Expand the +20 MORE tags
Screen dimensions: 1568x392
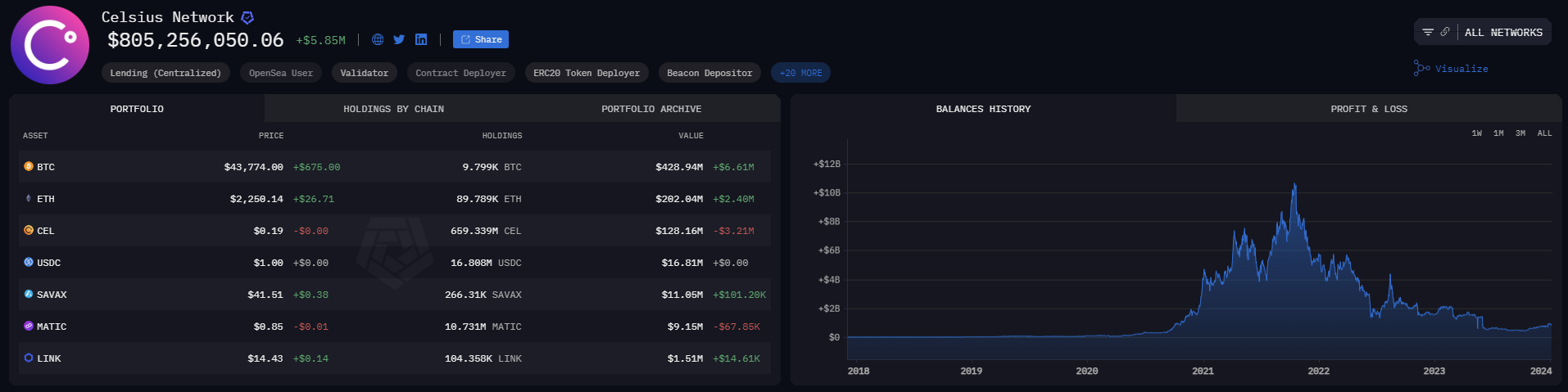point(800,73)
